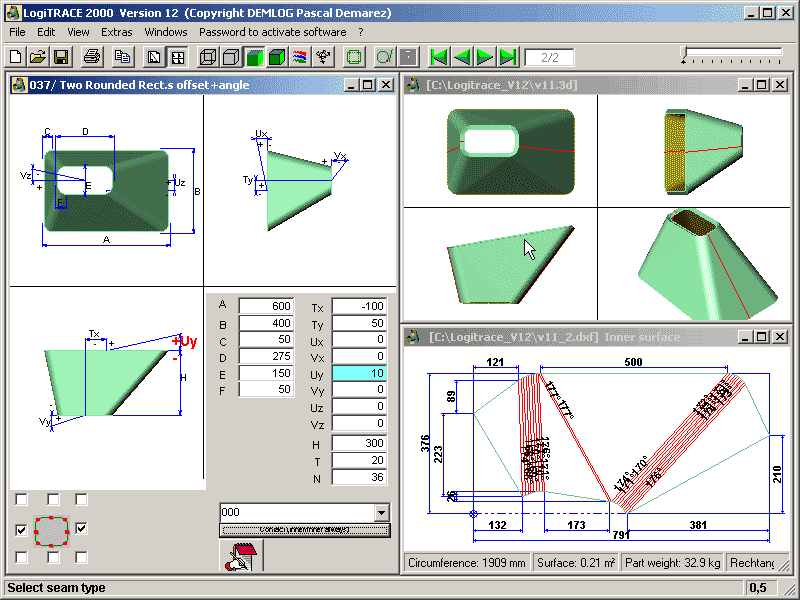The height and width of the screenshot is (600, 800).
Task: Open the Windows menu
Action: 166,32
